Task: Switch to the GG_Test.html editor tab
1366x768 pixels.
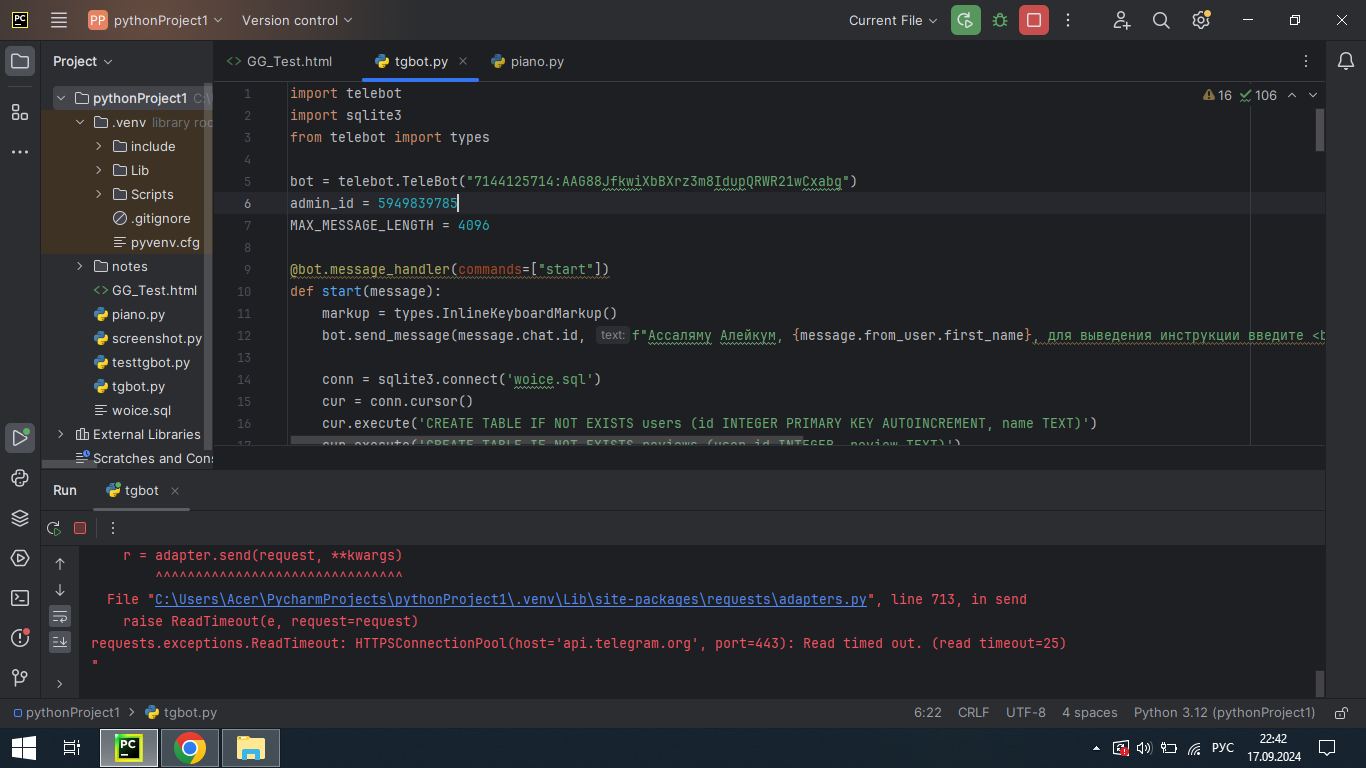Action: coord(279,61)
